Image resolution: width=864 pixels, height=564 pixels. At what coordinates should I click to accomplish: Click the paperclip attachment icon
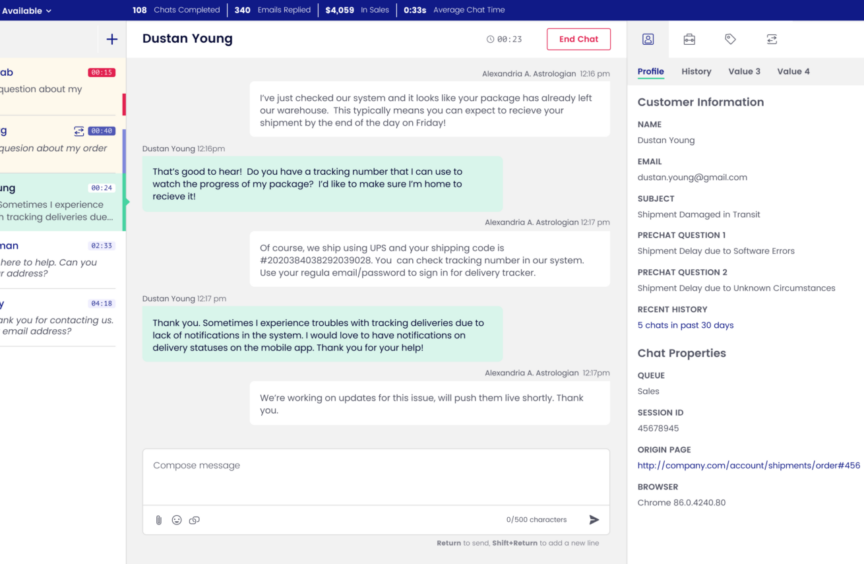pyautogui.click(x=158, y=520)
